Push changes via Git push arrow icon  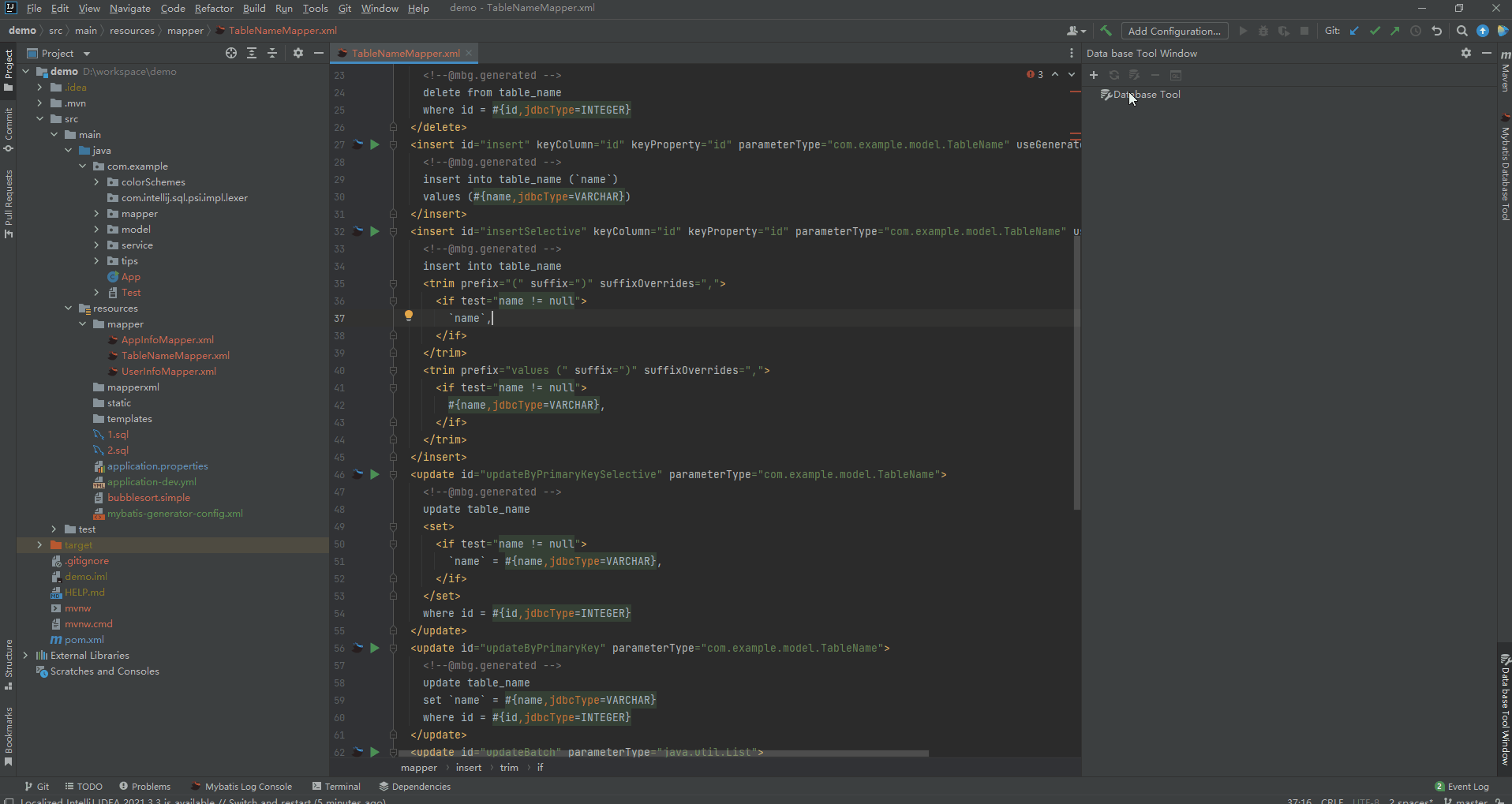[1396, 31]
